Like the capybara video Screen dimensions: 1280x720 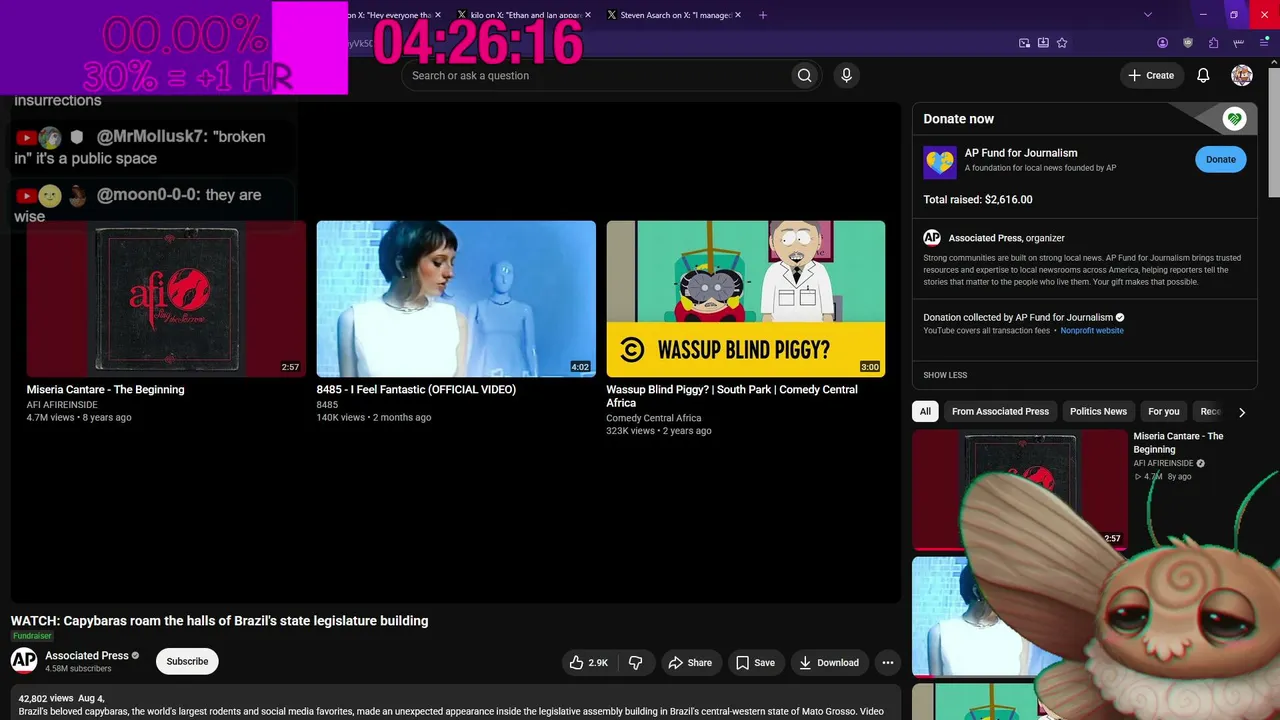tap(588, 662)
